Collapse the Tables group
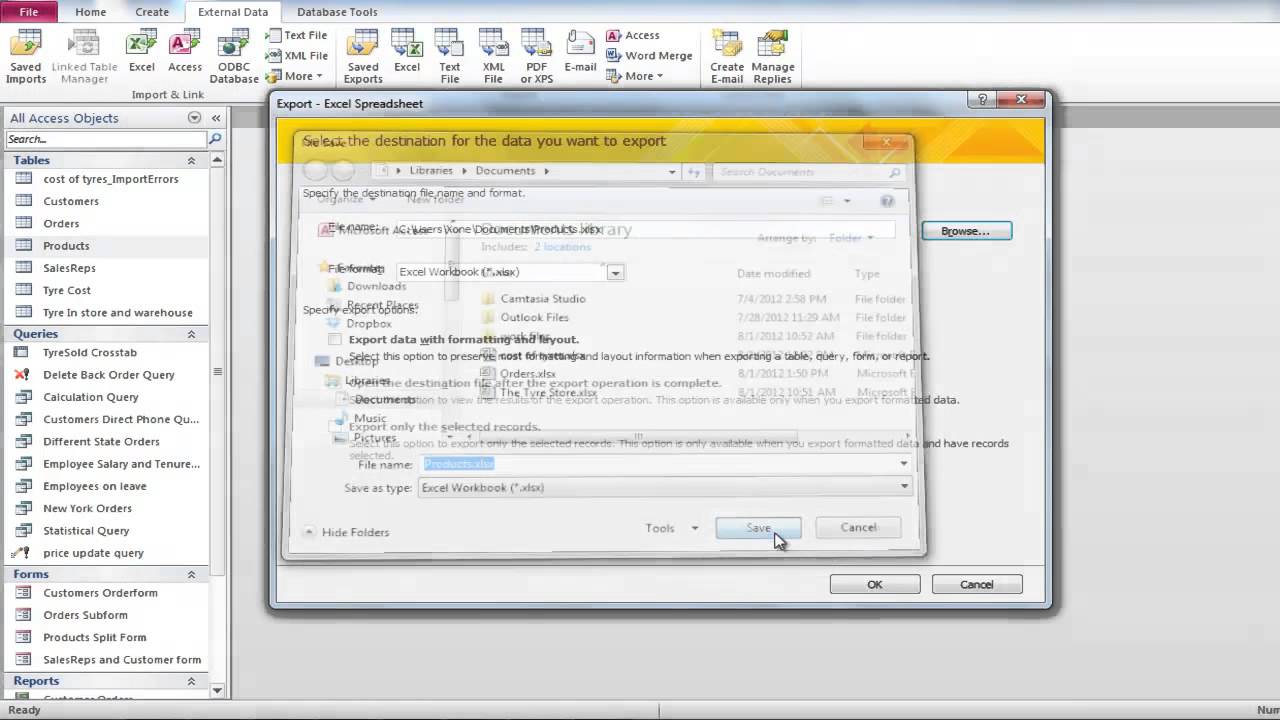1280x720 pixels. (191, 160)
